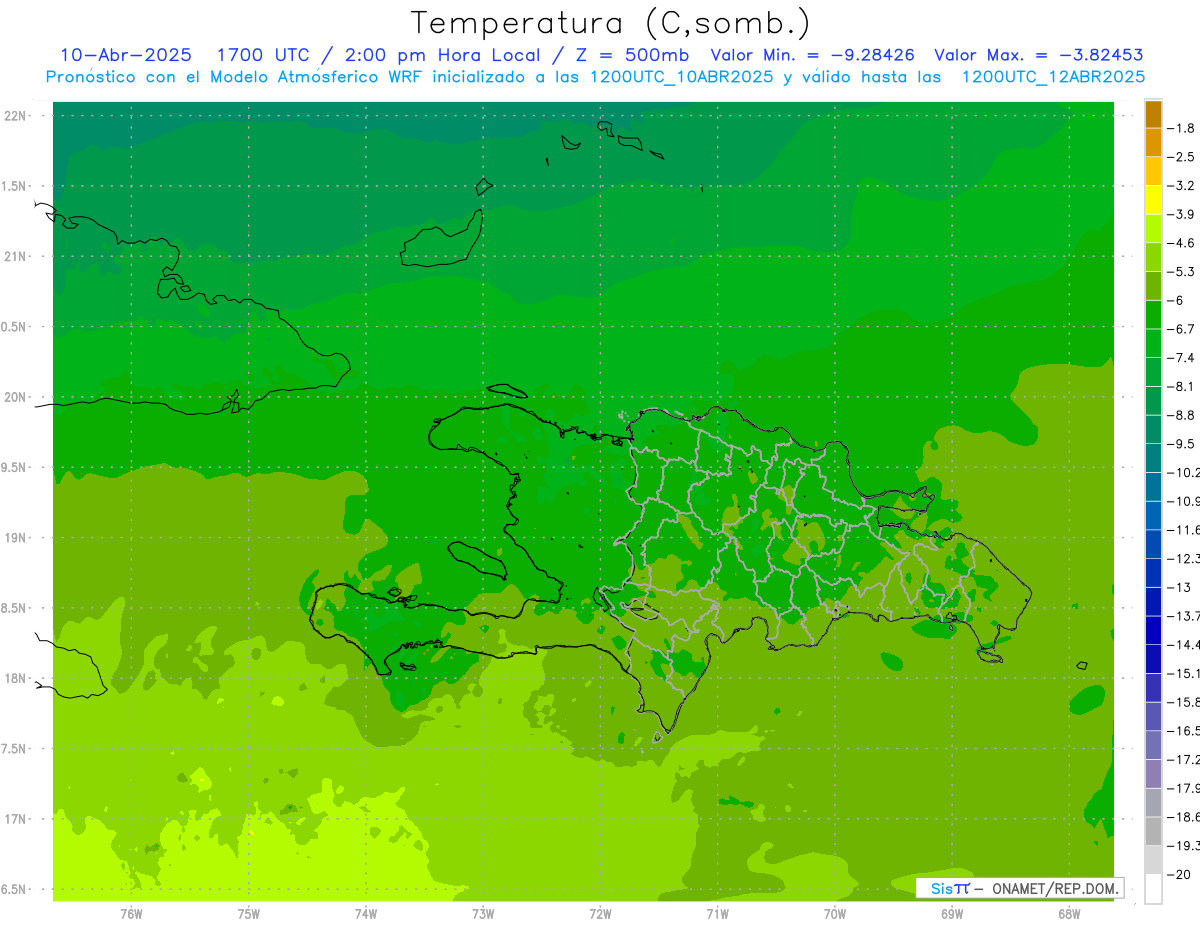The image size is (1200, 927).
Task: Click the '-13' colorbar label
Action: pos(1179,587)
